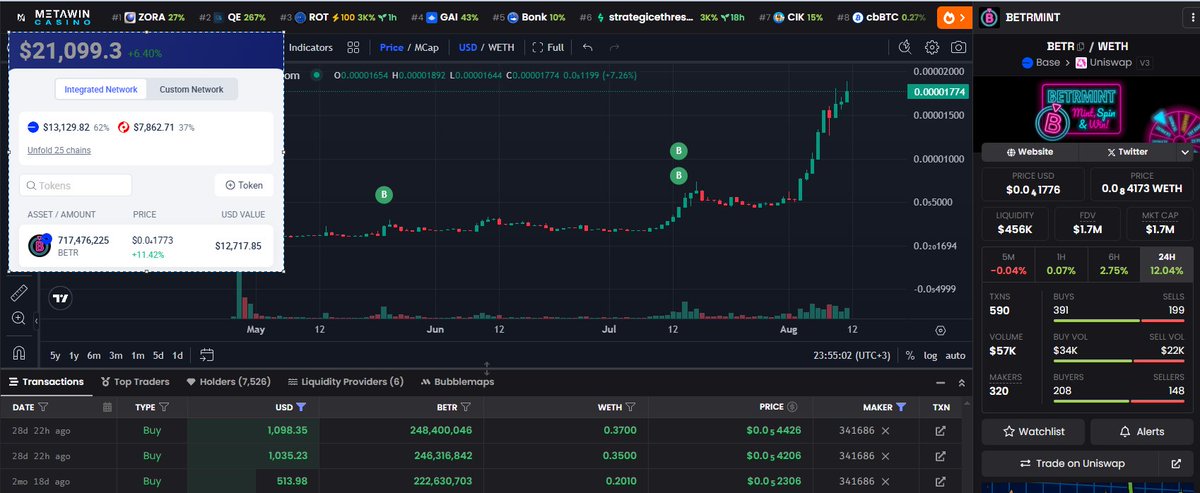Remove maker filter X in 513.98 row
Viewport: 1200px width, 493px height.
coord(885,481)
